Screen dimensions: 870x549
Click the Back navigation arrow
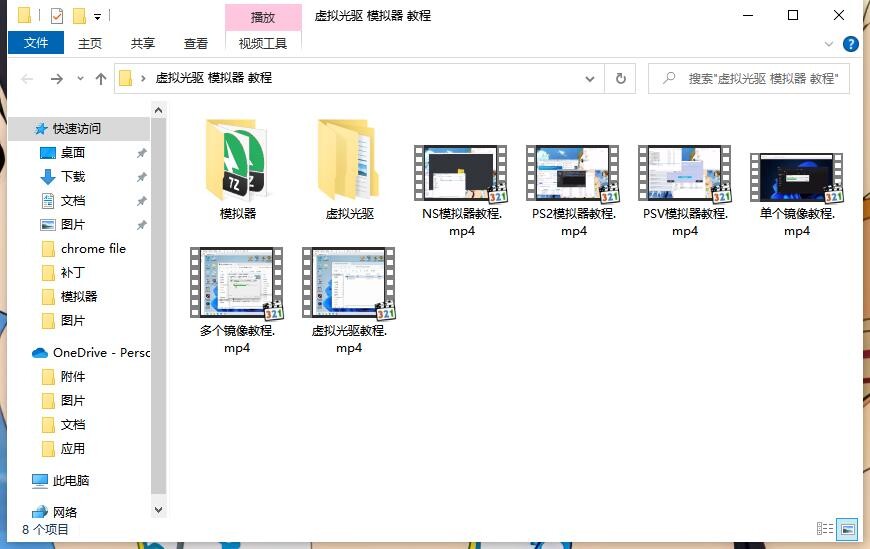tap(27, 78)
